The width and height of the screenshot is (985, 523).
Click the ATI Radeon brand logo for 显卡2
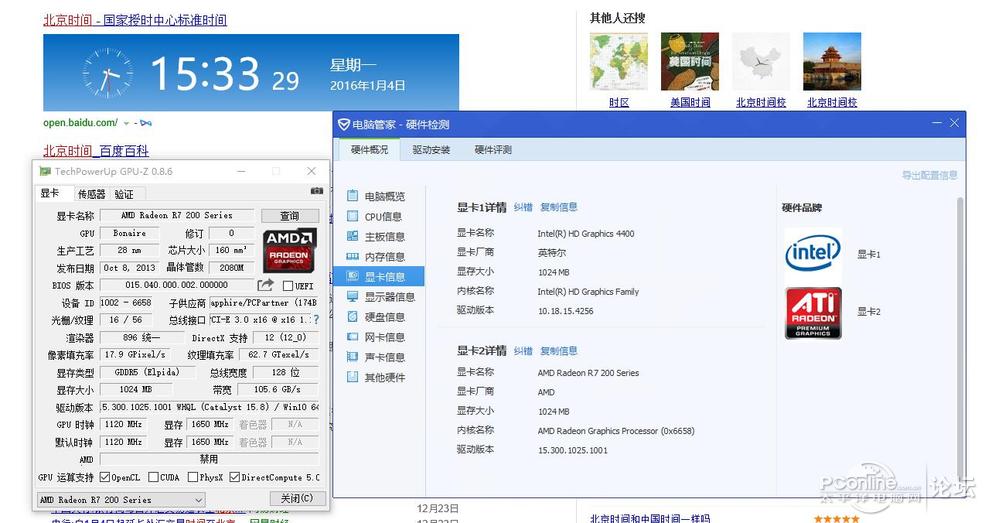(x=813, y=313)
